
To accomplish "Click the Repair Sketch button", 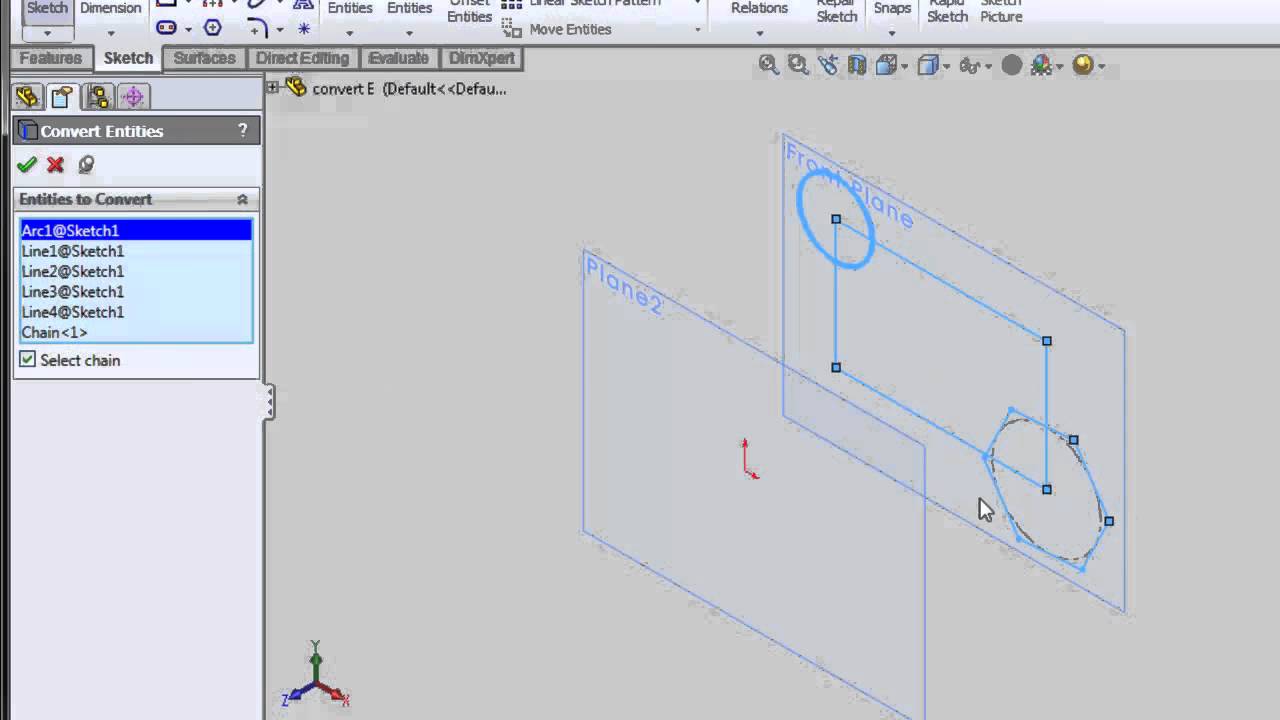I will point(836,12).
